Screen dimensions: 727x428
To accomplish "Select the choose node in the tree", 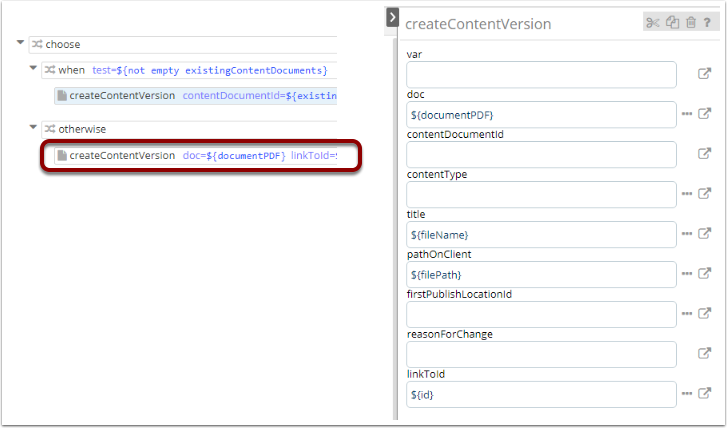I will tap(62, 44).
